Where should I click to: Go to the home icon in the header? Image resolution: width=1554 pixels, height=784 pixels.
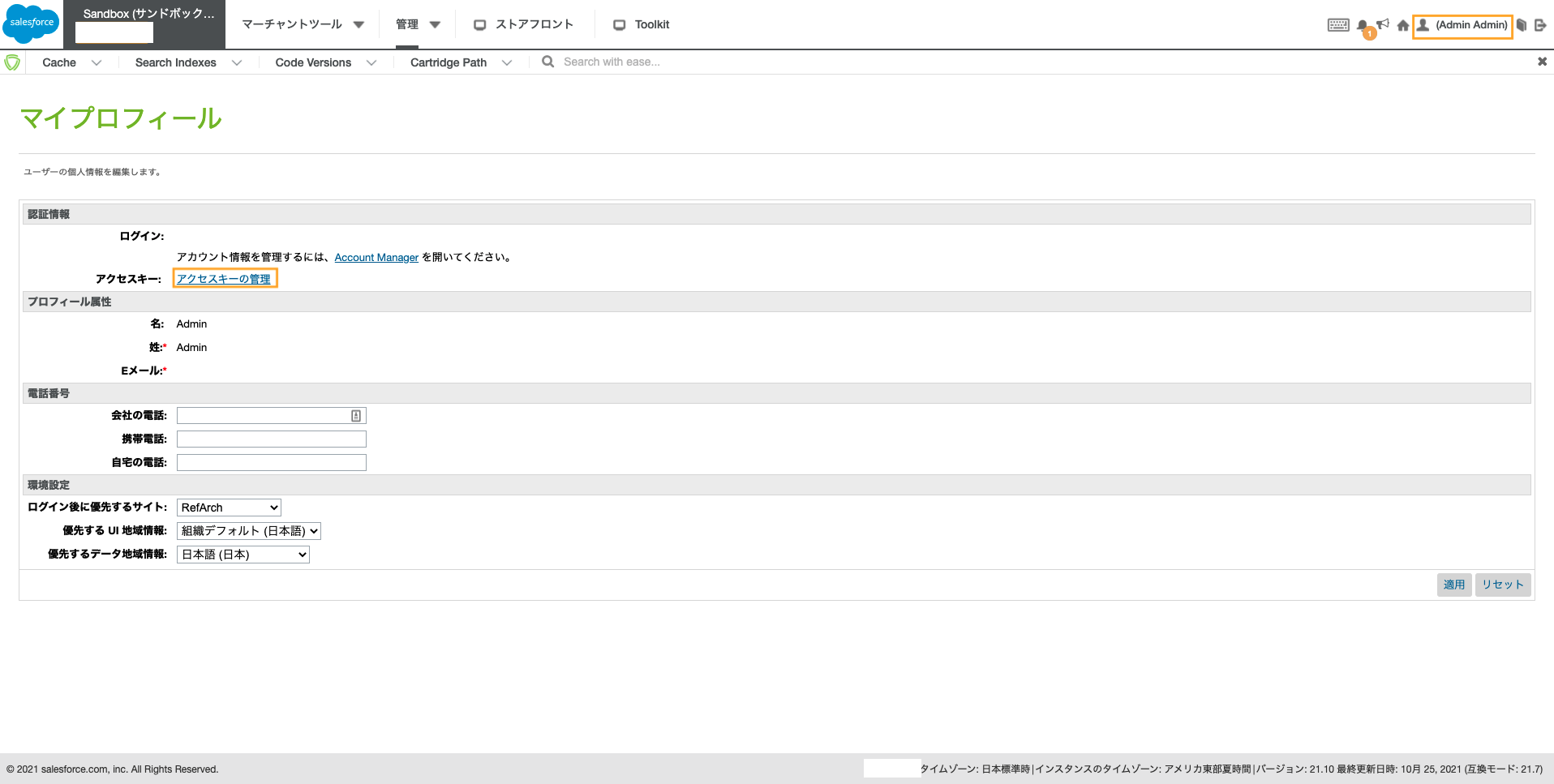point(1403,24)
